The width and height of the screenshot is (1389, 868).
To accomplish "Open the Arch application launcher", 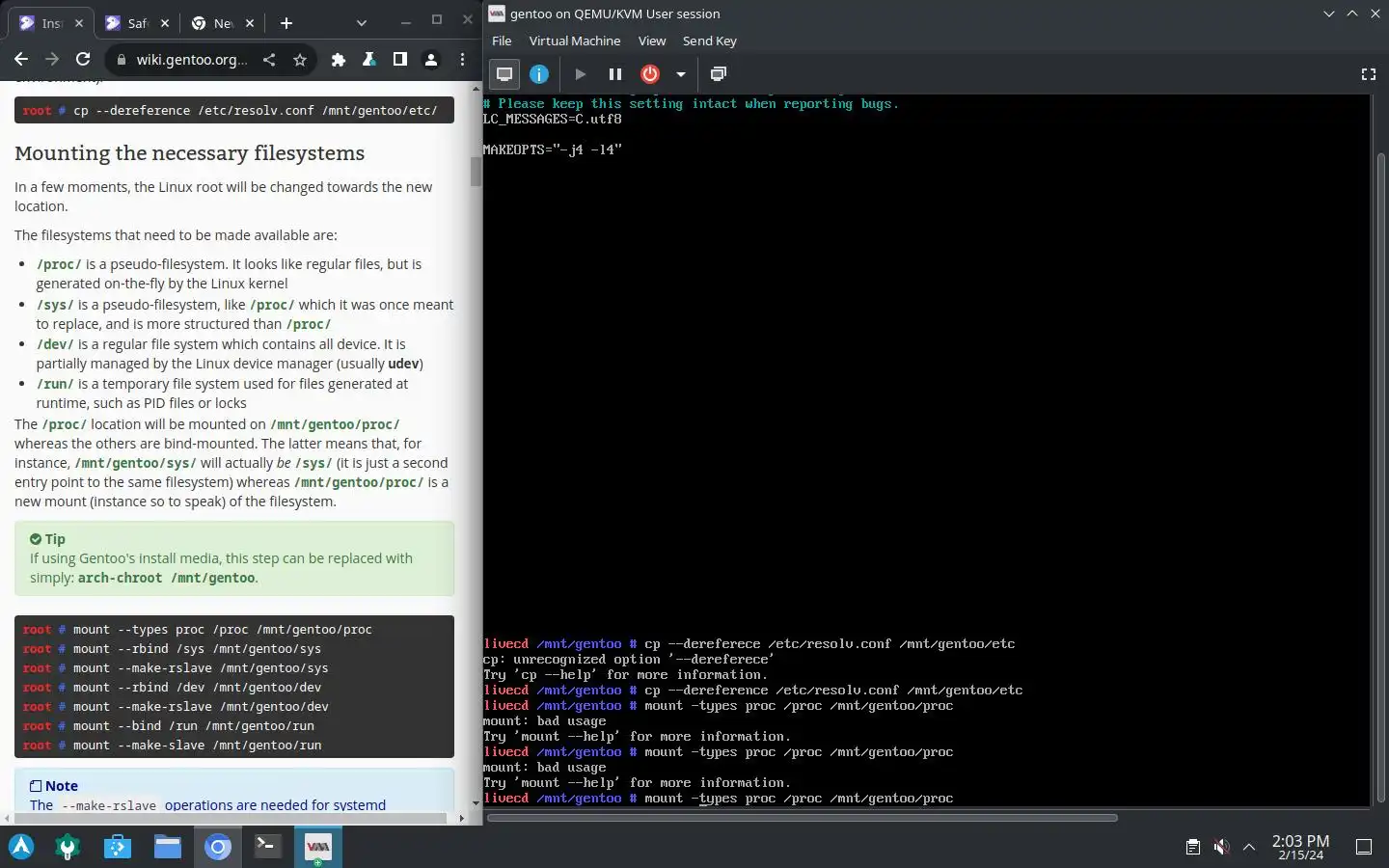I will click(x=21, y=847).
